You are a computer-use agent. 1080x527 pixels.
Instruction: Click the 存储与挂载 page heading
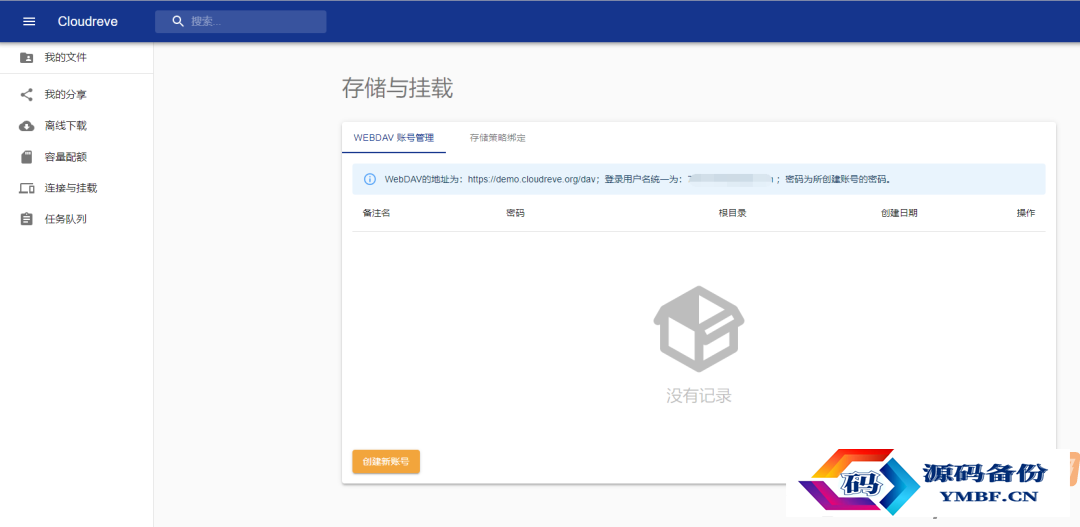click(x=397, y=89)
